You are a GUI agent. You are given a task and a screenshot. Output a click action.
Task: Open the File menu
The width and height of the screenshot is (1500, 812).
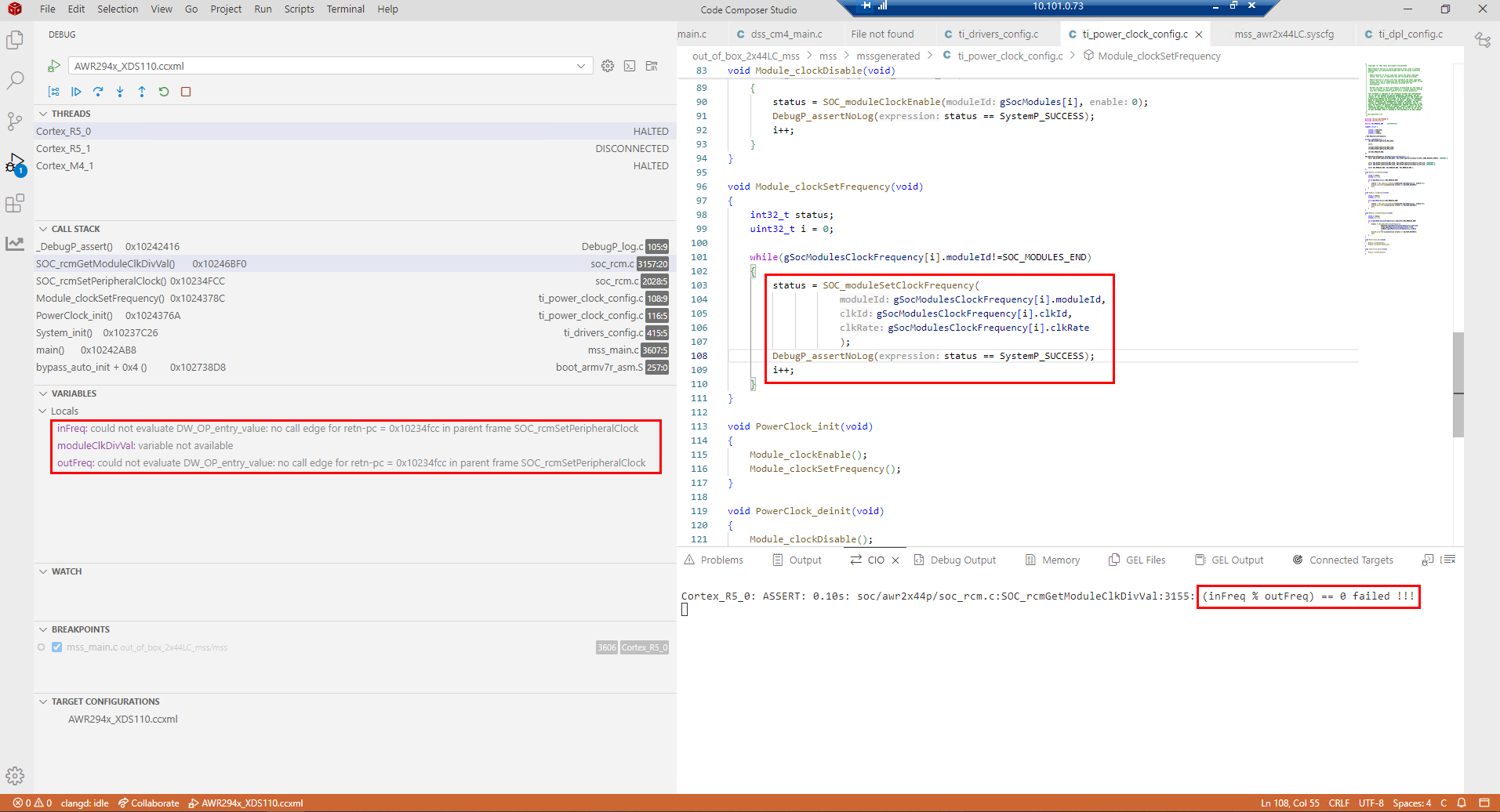(x=48, y=9)
